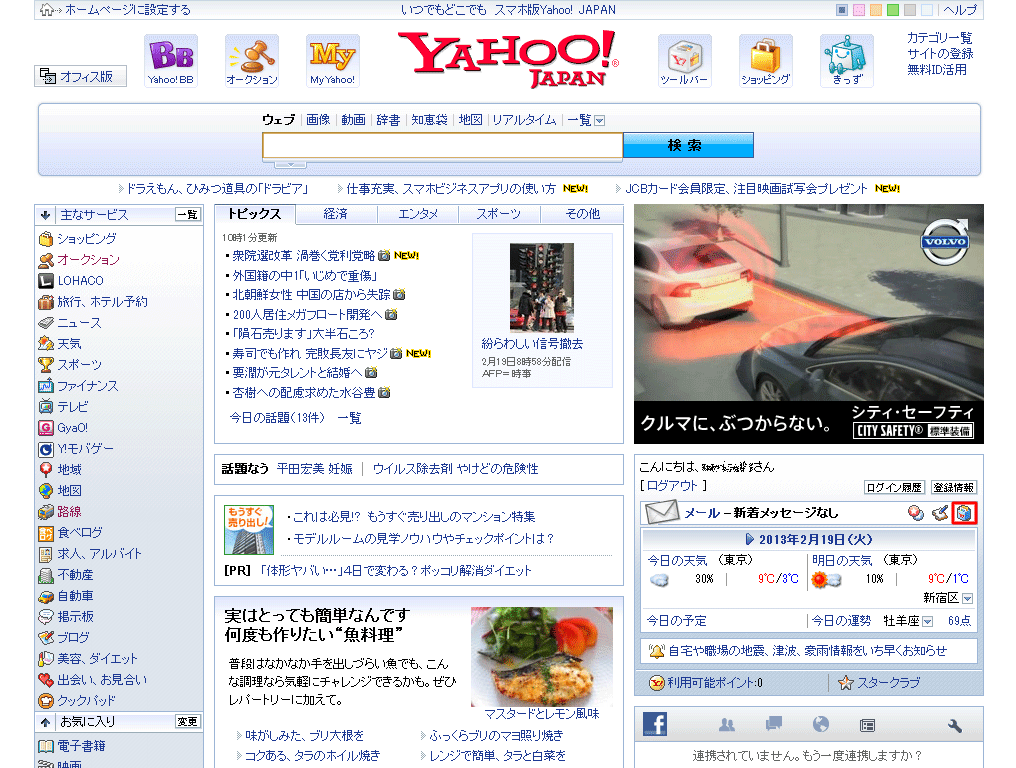Open the Facebook news feed list icon

click(868, 725)
